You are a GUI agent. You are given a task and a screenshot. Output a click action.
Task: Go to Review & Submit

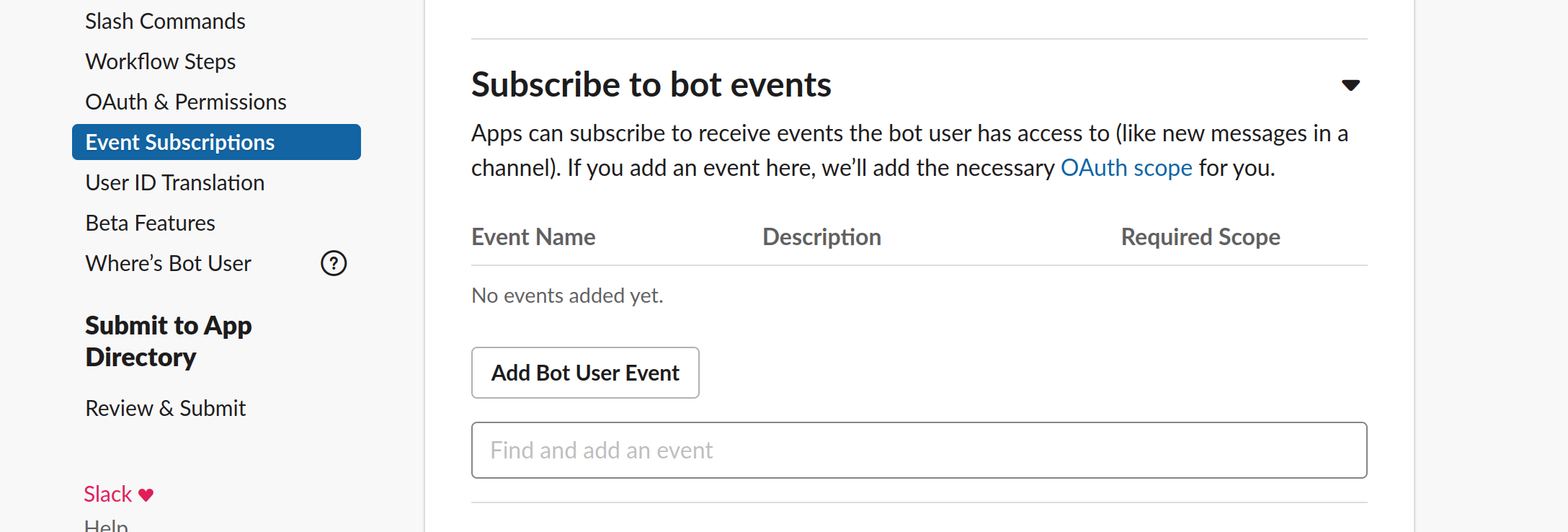pos(166,409)
